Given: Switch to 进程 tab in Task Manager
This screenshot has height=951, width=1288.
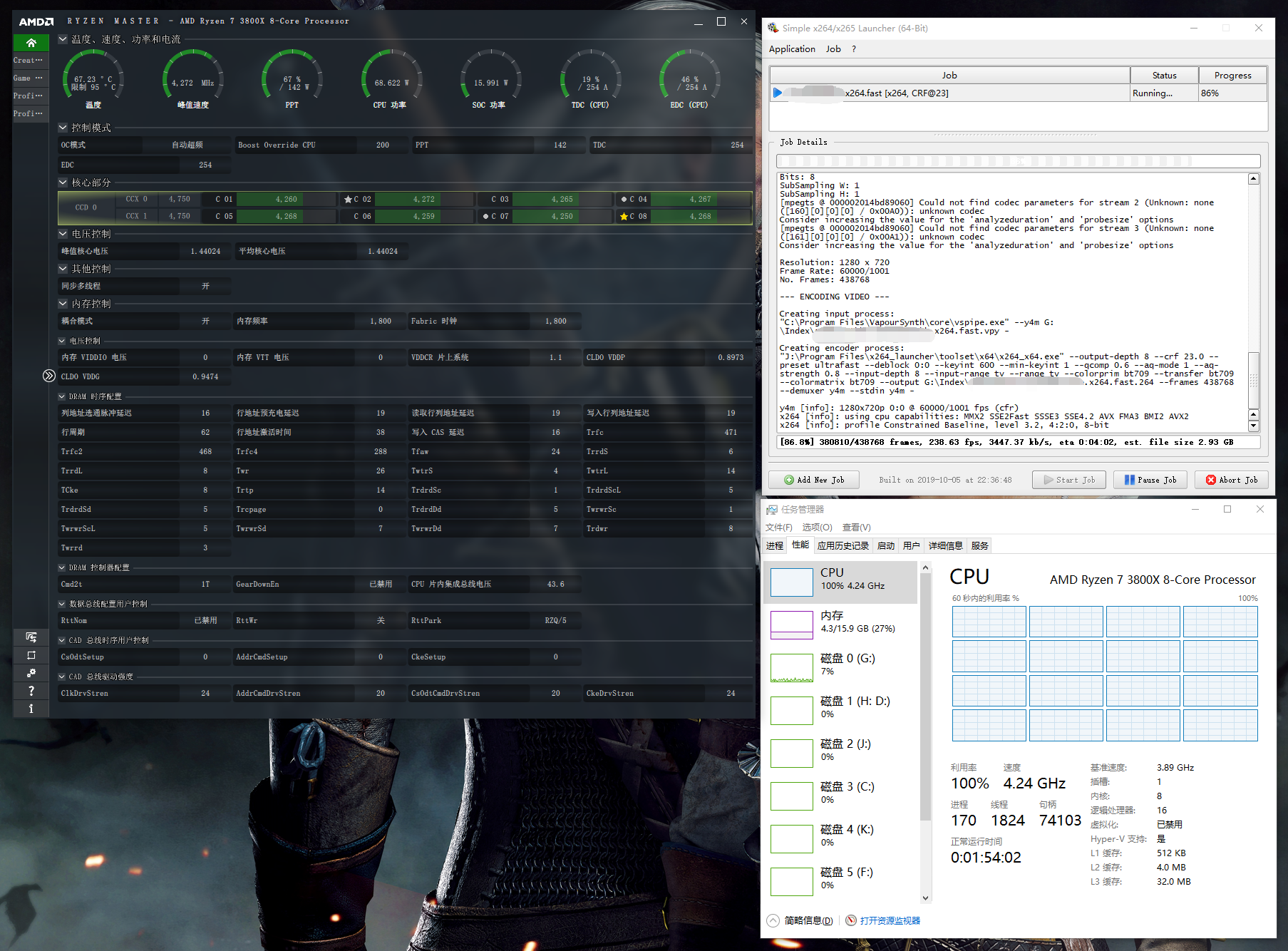Looking at the screenshot, I should [775, 545].
